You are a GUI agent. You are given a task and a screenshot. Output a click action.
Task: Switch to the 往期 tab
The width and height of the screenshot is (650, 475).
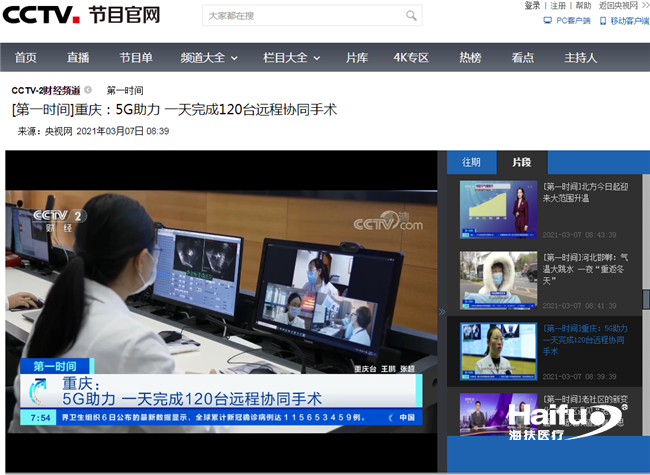coord(471,162)
